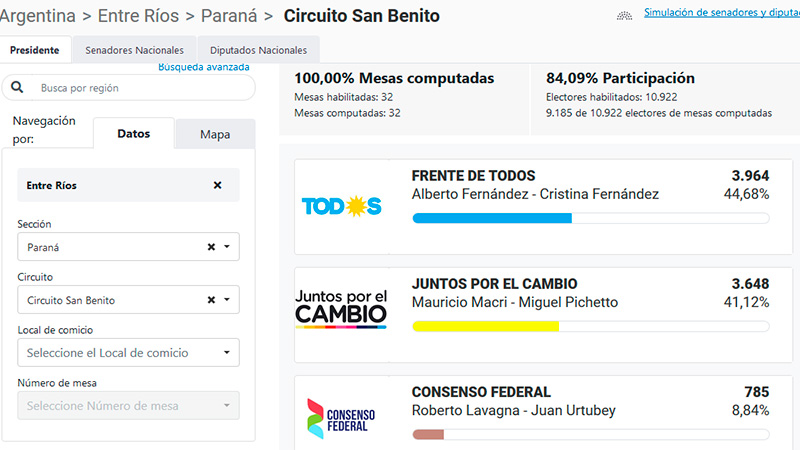Switch to the Diputados Nacionales tab
800x450 pixels.
click(x=259, y=50)
